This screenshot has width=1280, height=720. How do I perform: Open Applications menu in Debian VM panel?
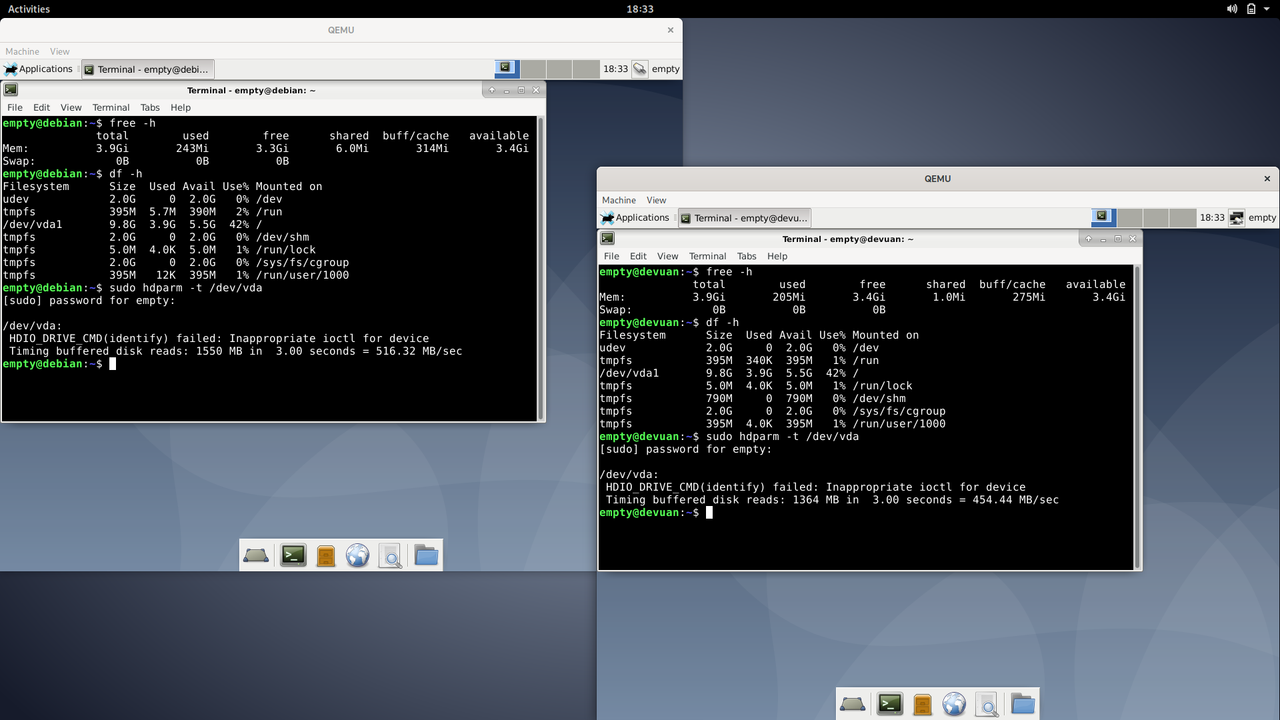click(38, 69)
